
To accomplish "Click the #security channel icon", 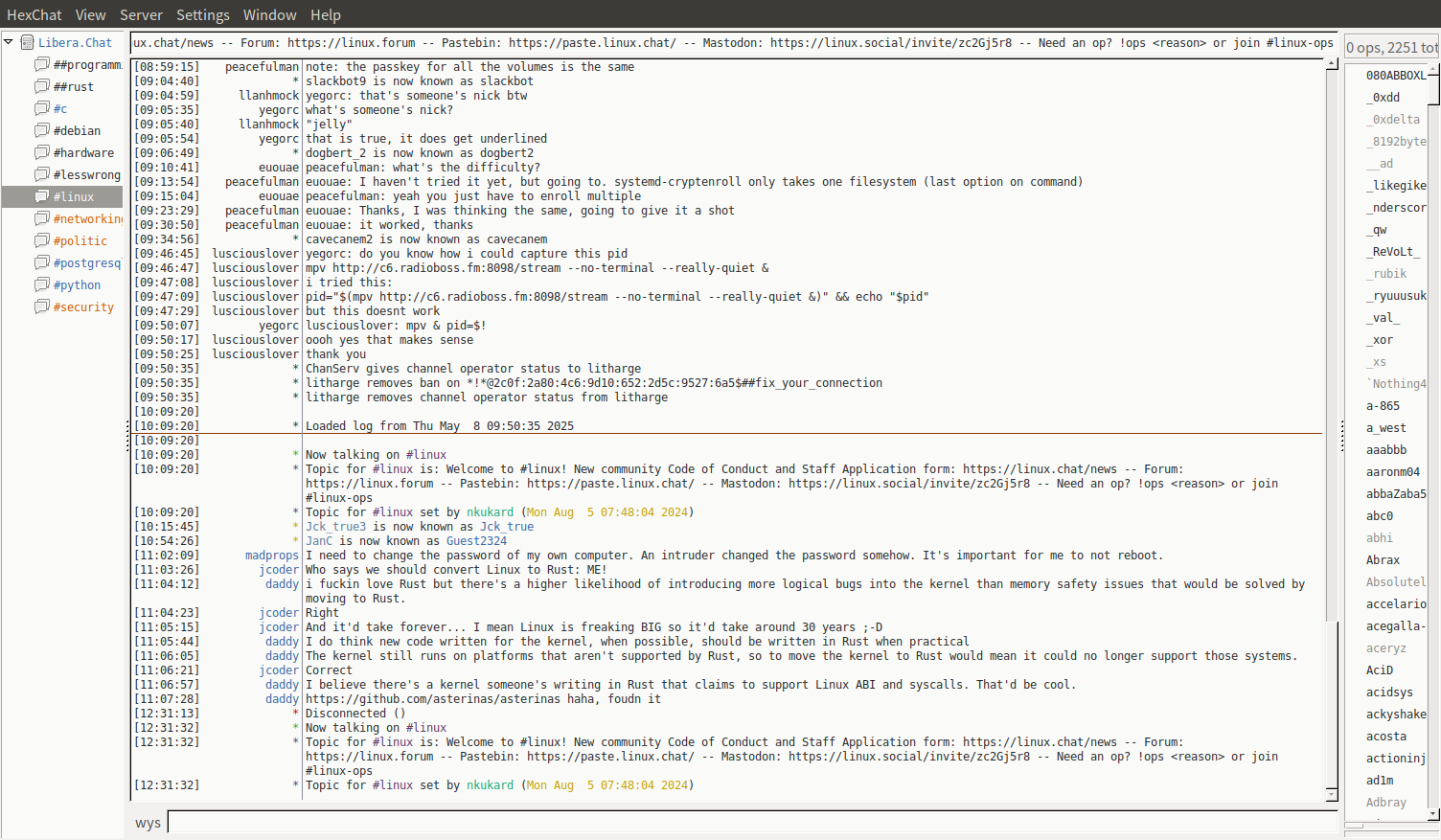I will [x=42, y=306].
